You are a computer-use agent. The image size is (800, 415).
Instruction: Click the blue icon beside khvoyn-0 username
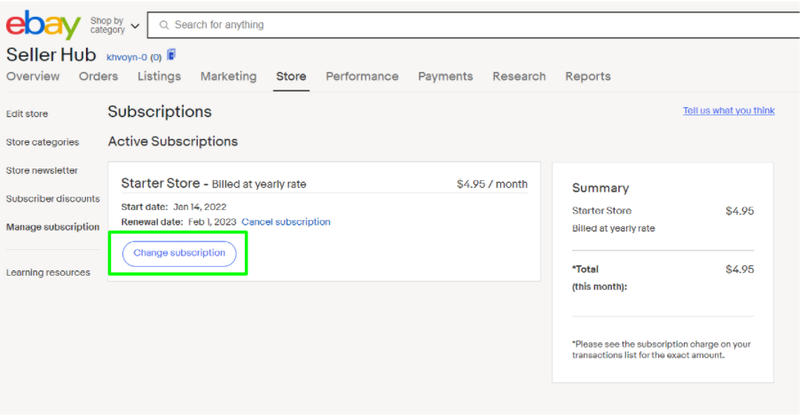[x=171, y=55]
